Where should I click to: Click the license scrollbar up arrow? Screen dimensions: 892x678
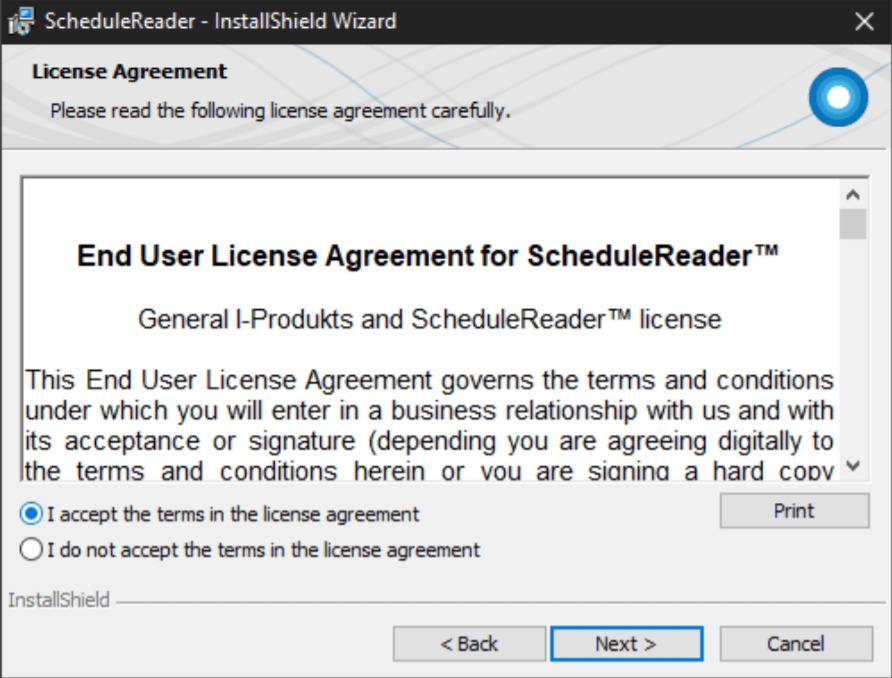click(x=853, y=195)
